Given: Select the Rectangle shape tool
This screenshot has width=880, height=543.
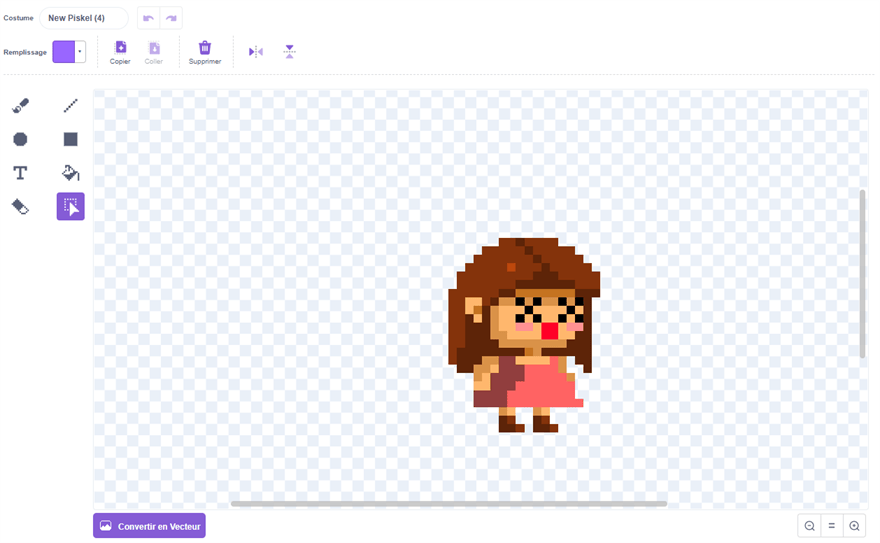Looking at the screenshot, I should click(71, 139).
